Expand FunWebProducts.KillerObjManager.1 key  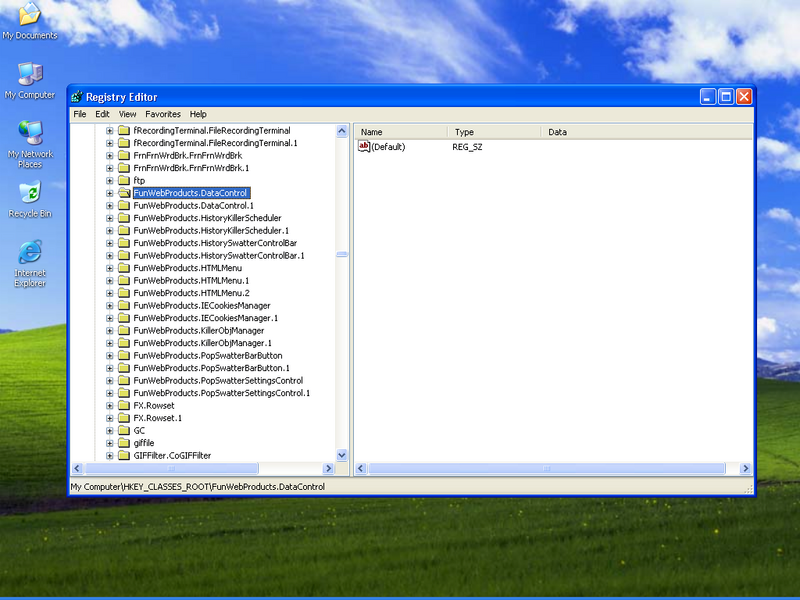click(110, 343)
